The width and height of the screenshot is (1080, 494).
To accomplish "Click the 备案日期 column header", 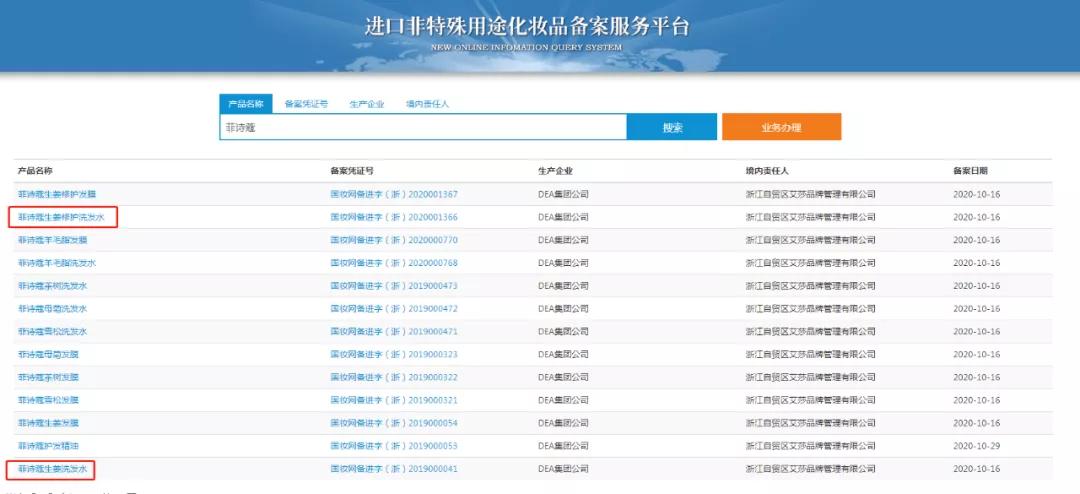I will 970,171.
